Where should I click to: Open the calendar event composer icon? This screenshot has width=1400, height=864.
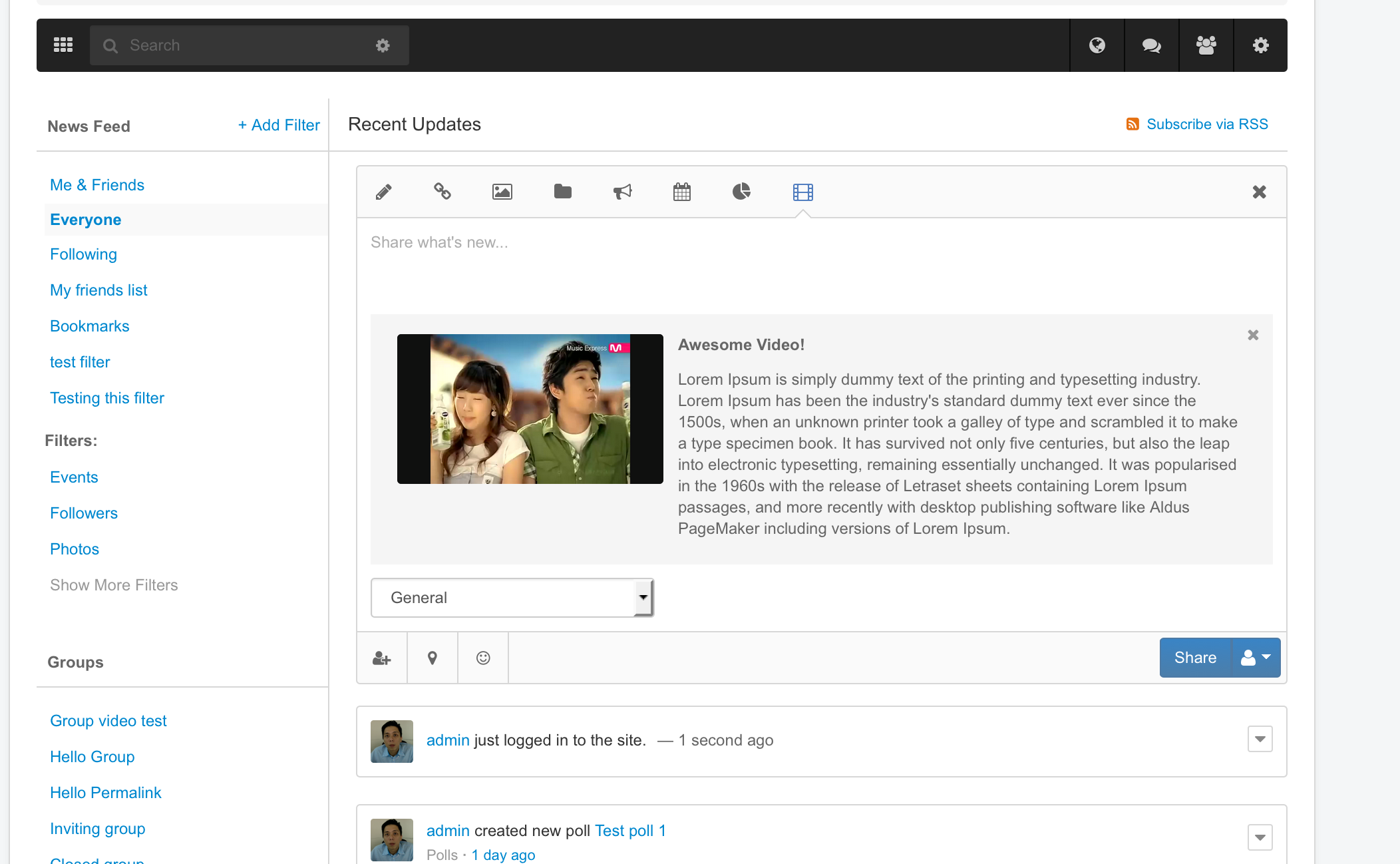[681, 192]
